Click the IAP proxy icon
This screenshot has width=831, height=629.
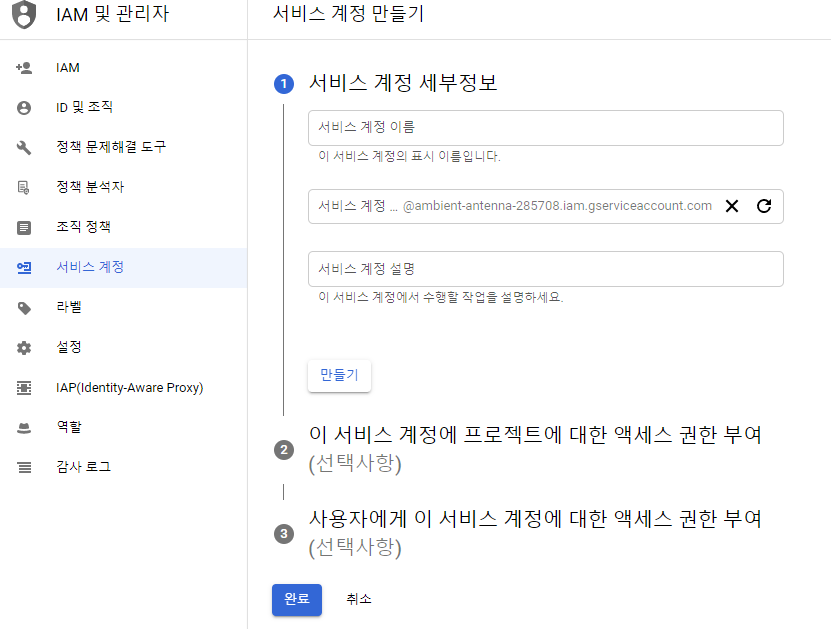tap(24, 388)
